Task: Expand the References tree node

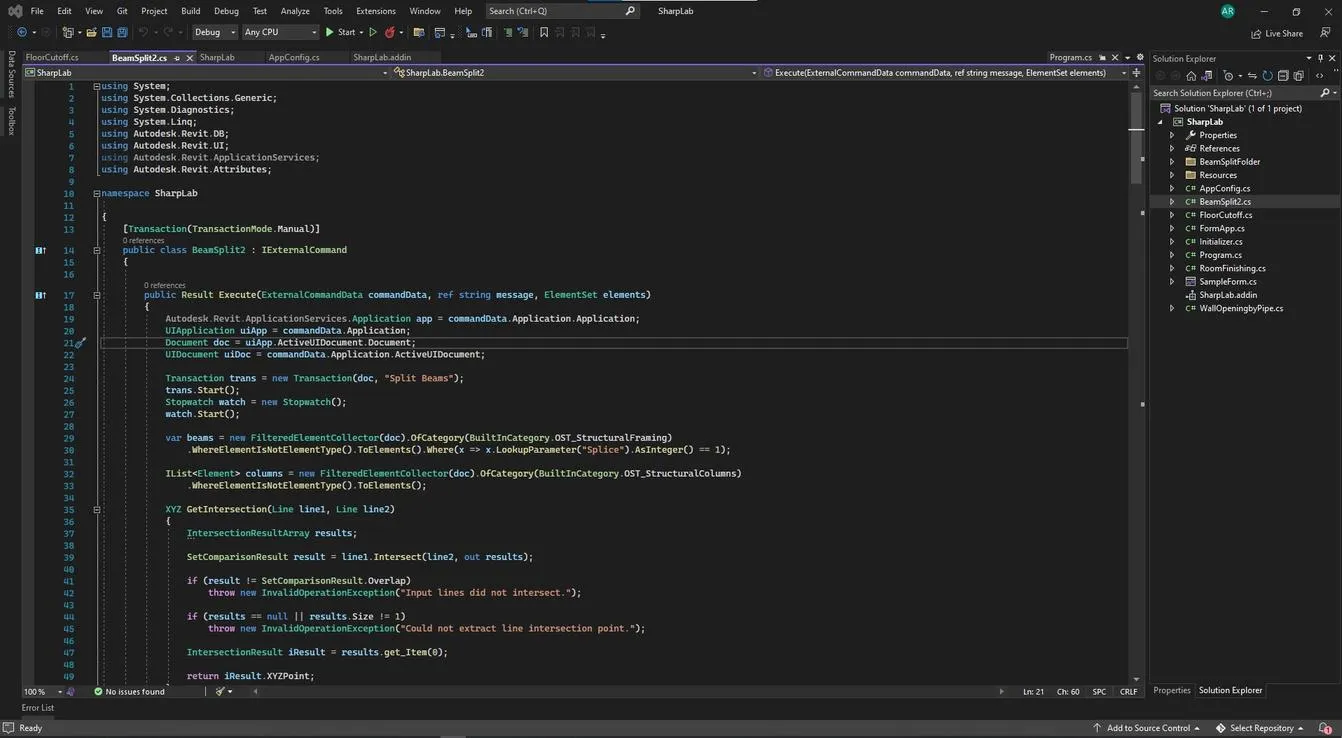Action: click(x=1172, y=148)
